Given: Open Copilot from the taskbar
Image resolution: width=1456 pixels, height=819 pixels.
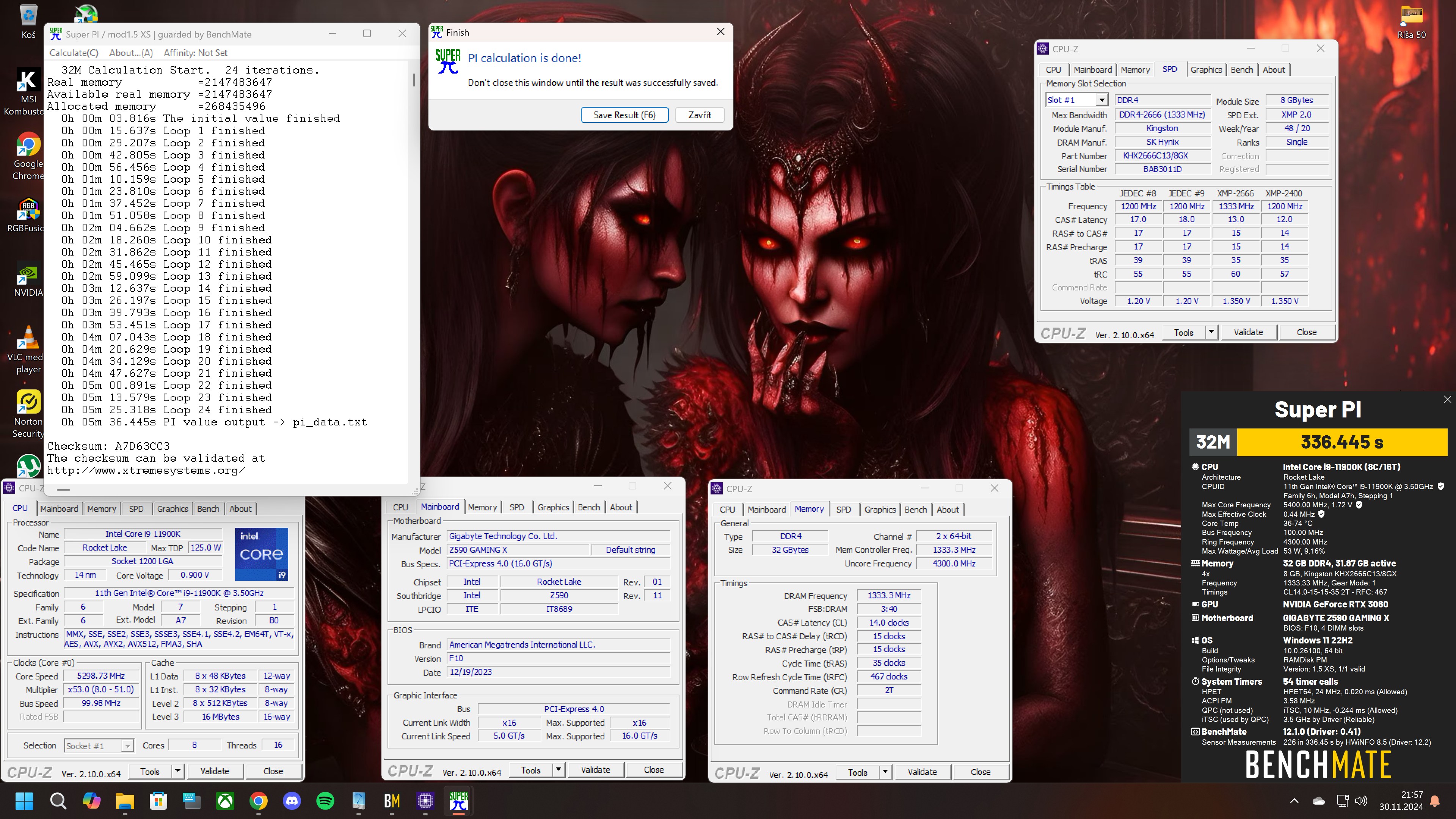Looking at the screenshot, I should (x=91, y=800).
